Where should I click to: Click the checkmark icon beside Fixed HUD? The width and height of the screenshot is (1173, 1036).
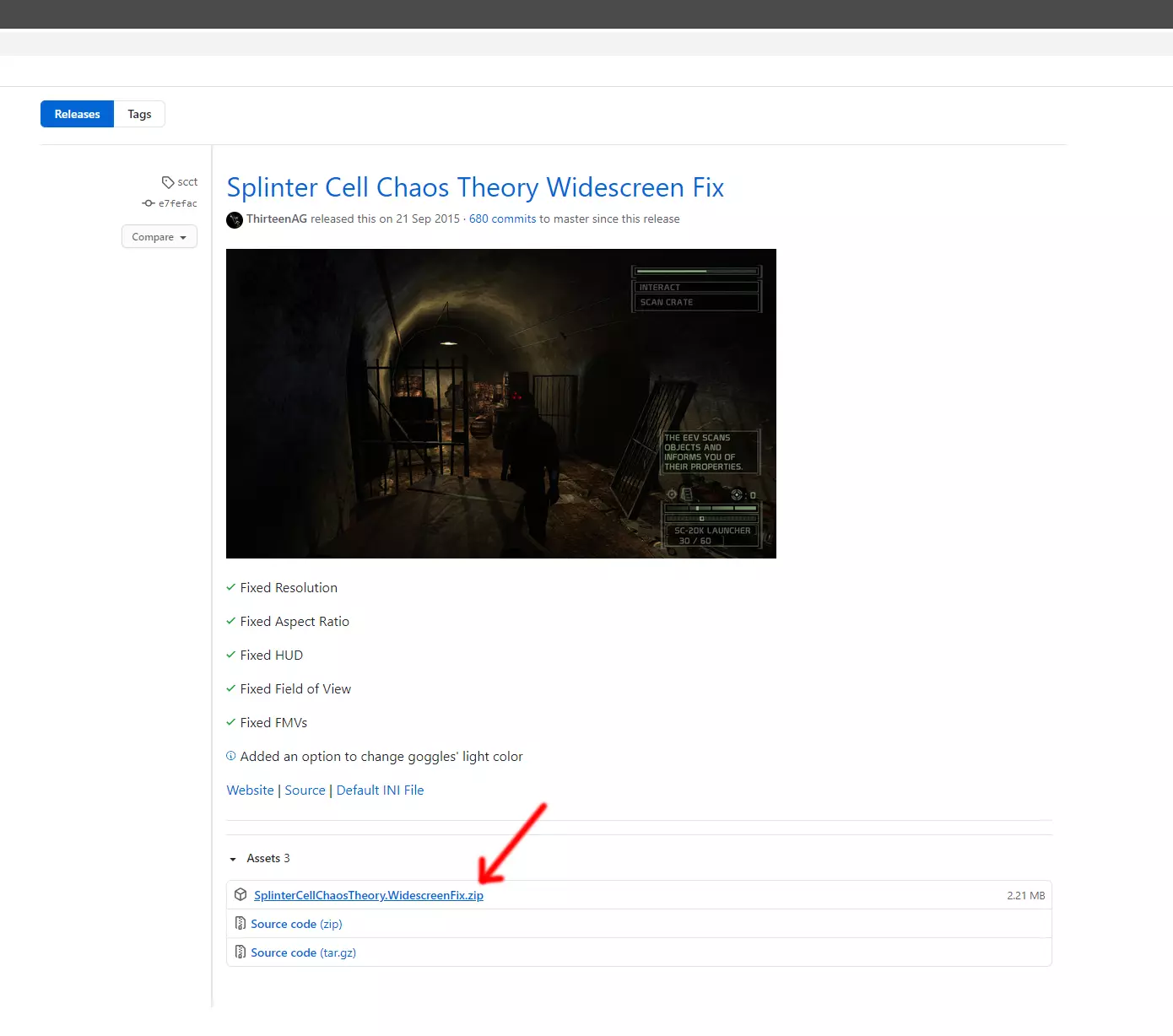231,655
